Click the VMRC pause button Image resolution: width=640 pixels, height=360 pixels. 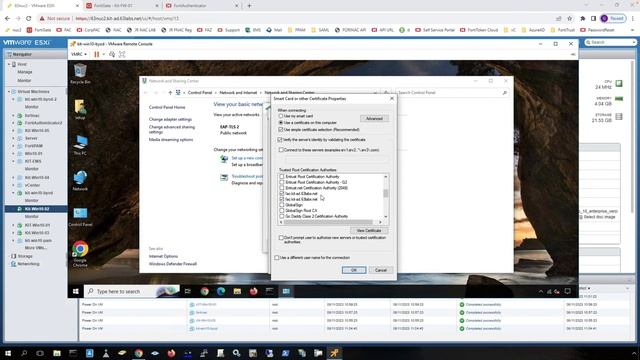click(x=97, y=54)
